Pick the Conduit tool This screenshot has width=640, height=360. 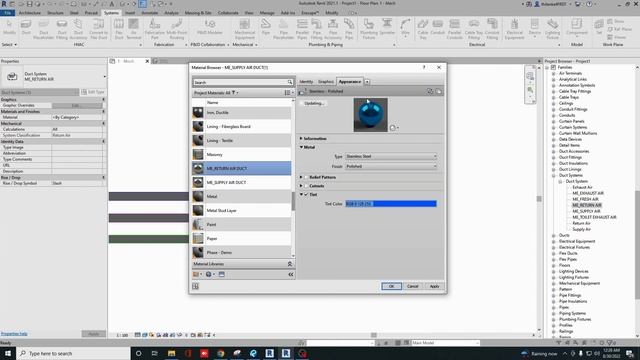(438, 27)
